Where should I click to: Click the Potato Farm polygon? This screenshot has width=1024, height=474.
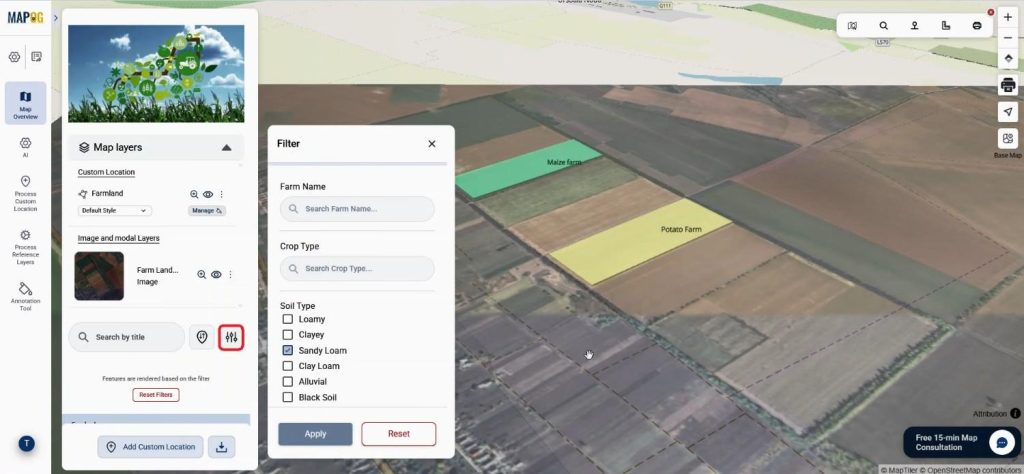[x=640, y=242]
